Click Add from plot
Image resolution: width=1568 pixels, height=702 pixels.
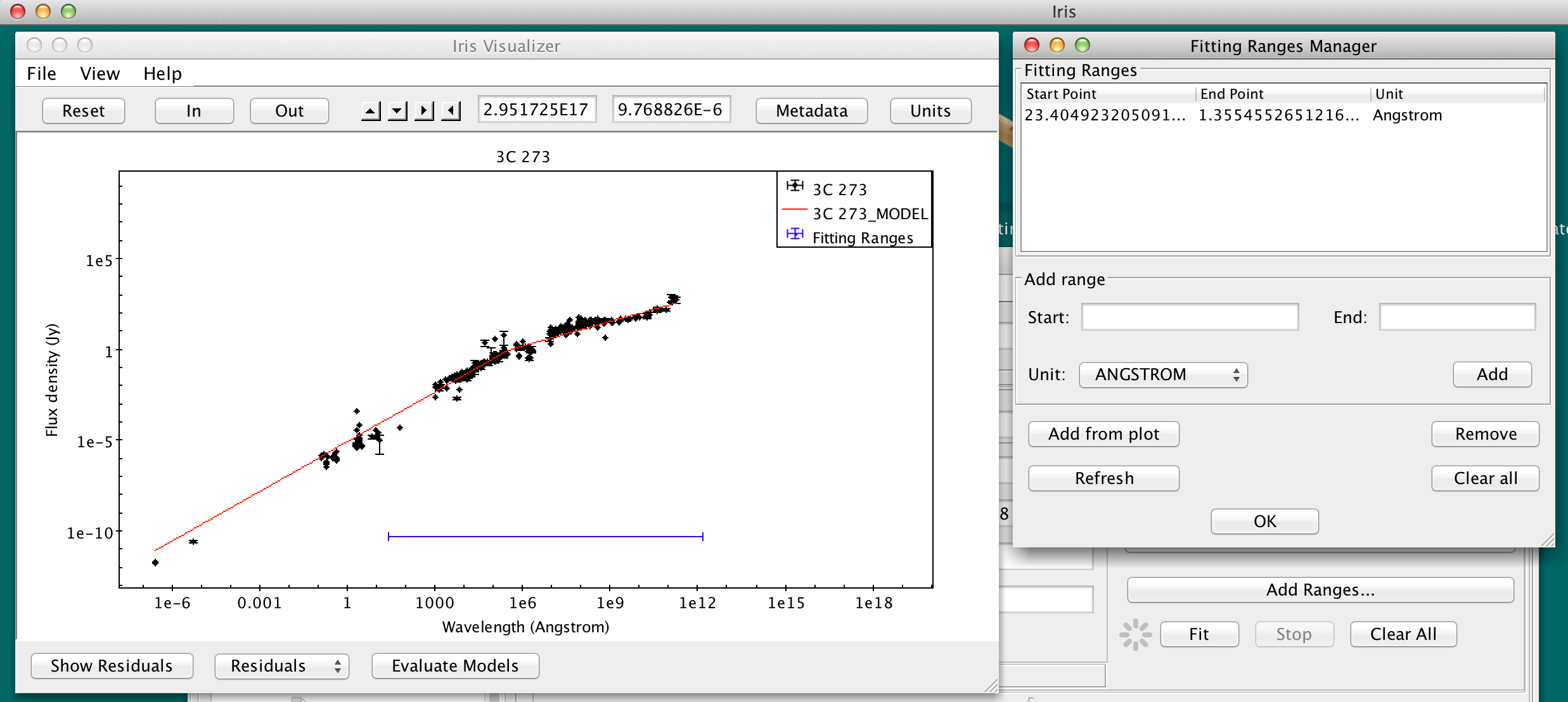(x=1103, y=434)
